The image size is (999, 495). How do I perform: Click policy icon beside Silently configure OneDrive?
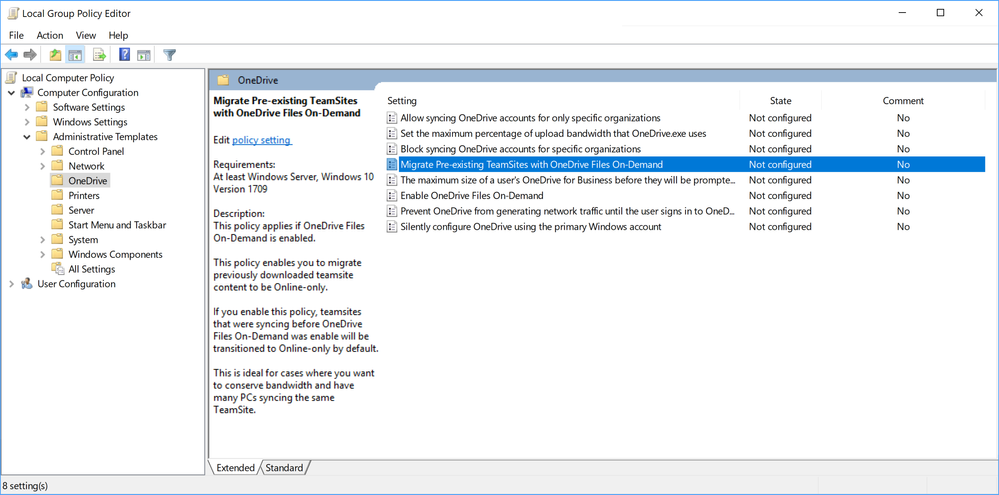point(392,227)
